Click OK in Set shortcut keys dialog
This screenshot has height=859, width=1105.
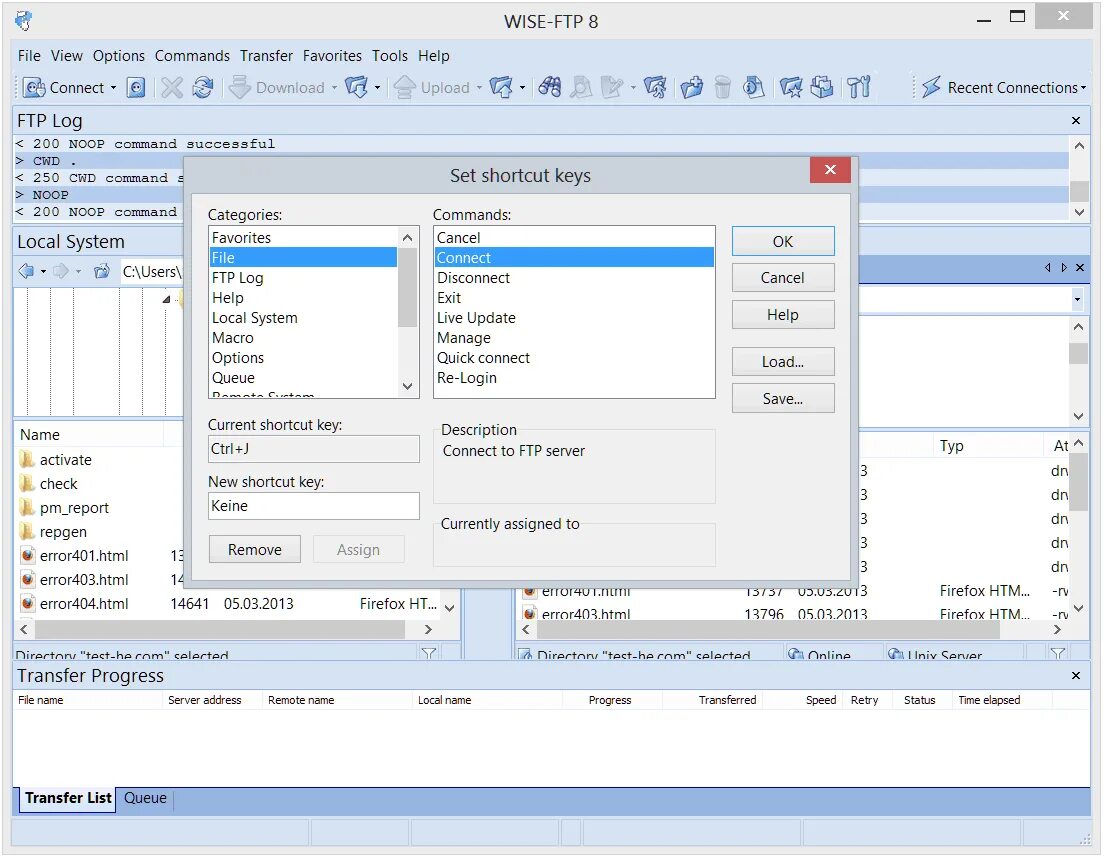click(783, 242)
